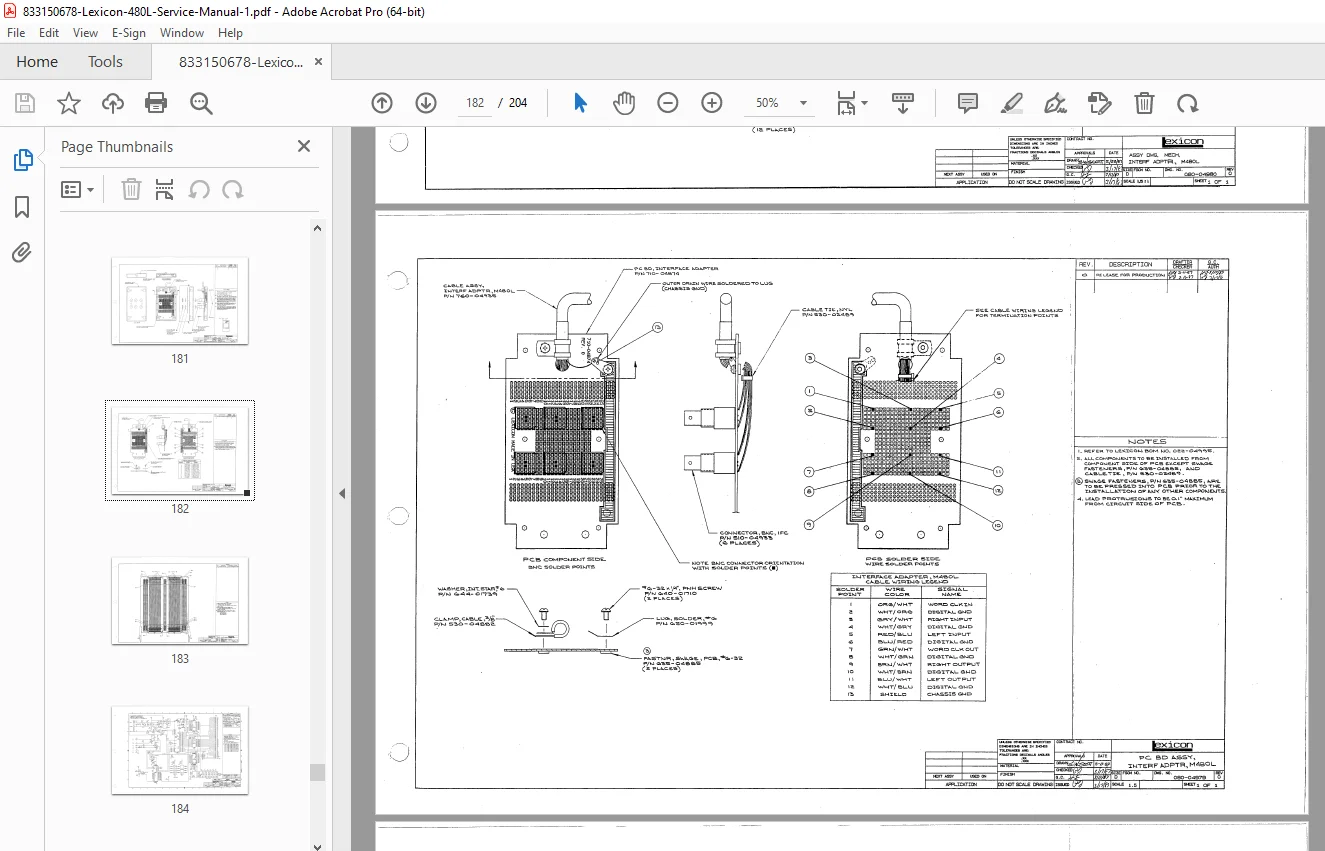Screen dimensions: 1325x851
Task: Toggle the scrolling mode keyboard icon
Action: [x=903, y=103]
